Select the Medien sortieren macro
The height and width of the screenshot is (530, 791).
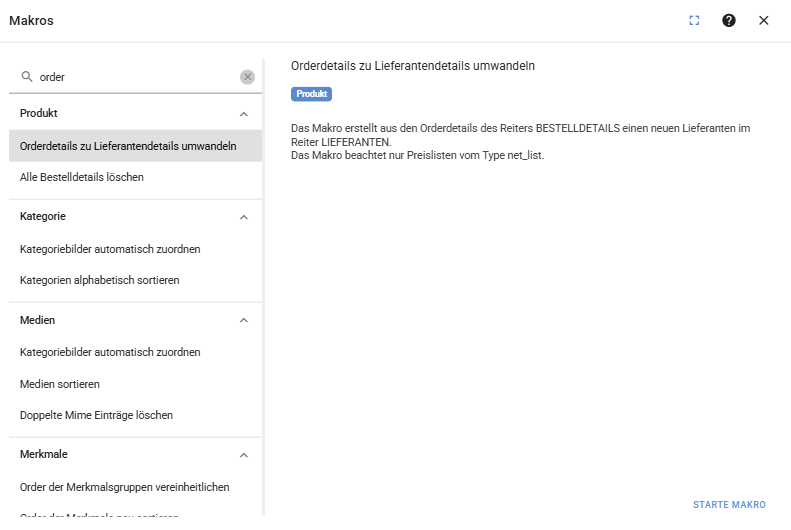(60, 384)
